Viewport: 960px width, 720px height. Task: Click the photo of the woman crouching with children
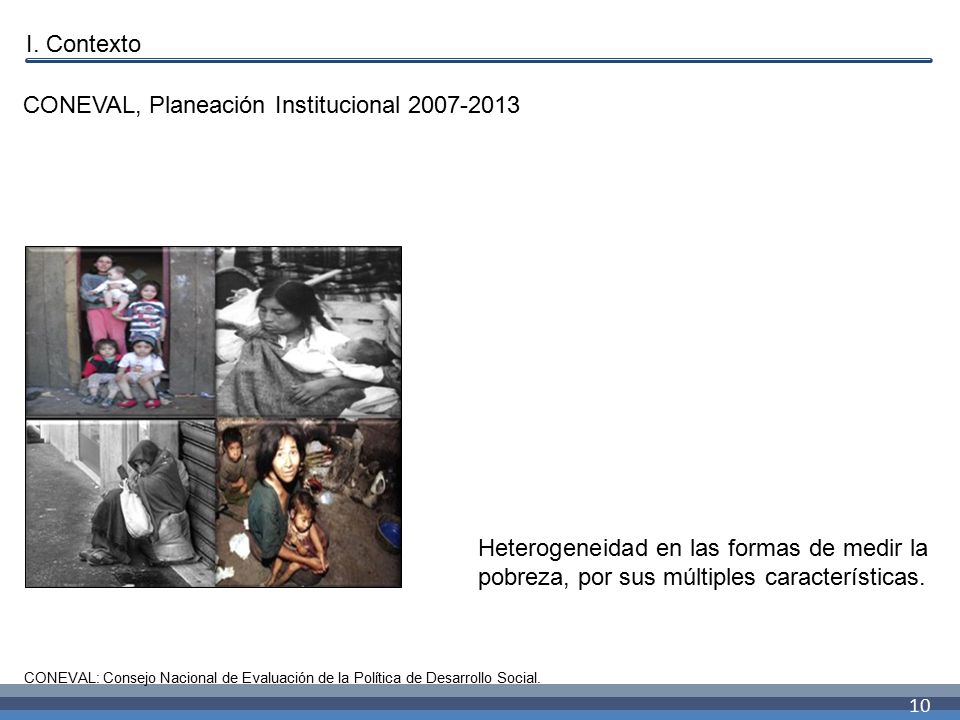[309, 503]
